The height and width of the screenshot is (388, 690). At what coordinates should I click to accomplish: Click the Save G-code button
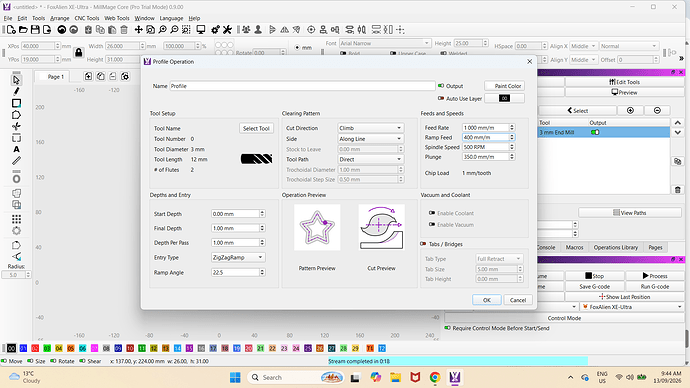coord(595,286)
